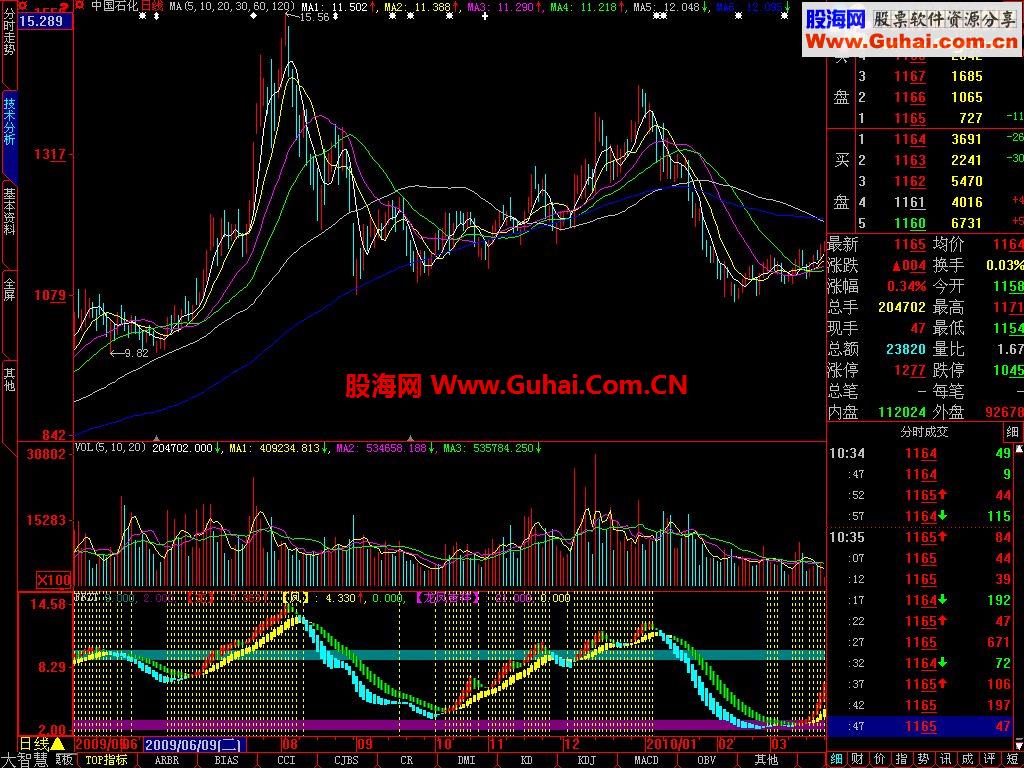Select the 细 detail tab at bottom right
Viewport: 1024px width, 768px height.
tap(837, 760)
